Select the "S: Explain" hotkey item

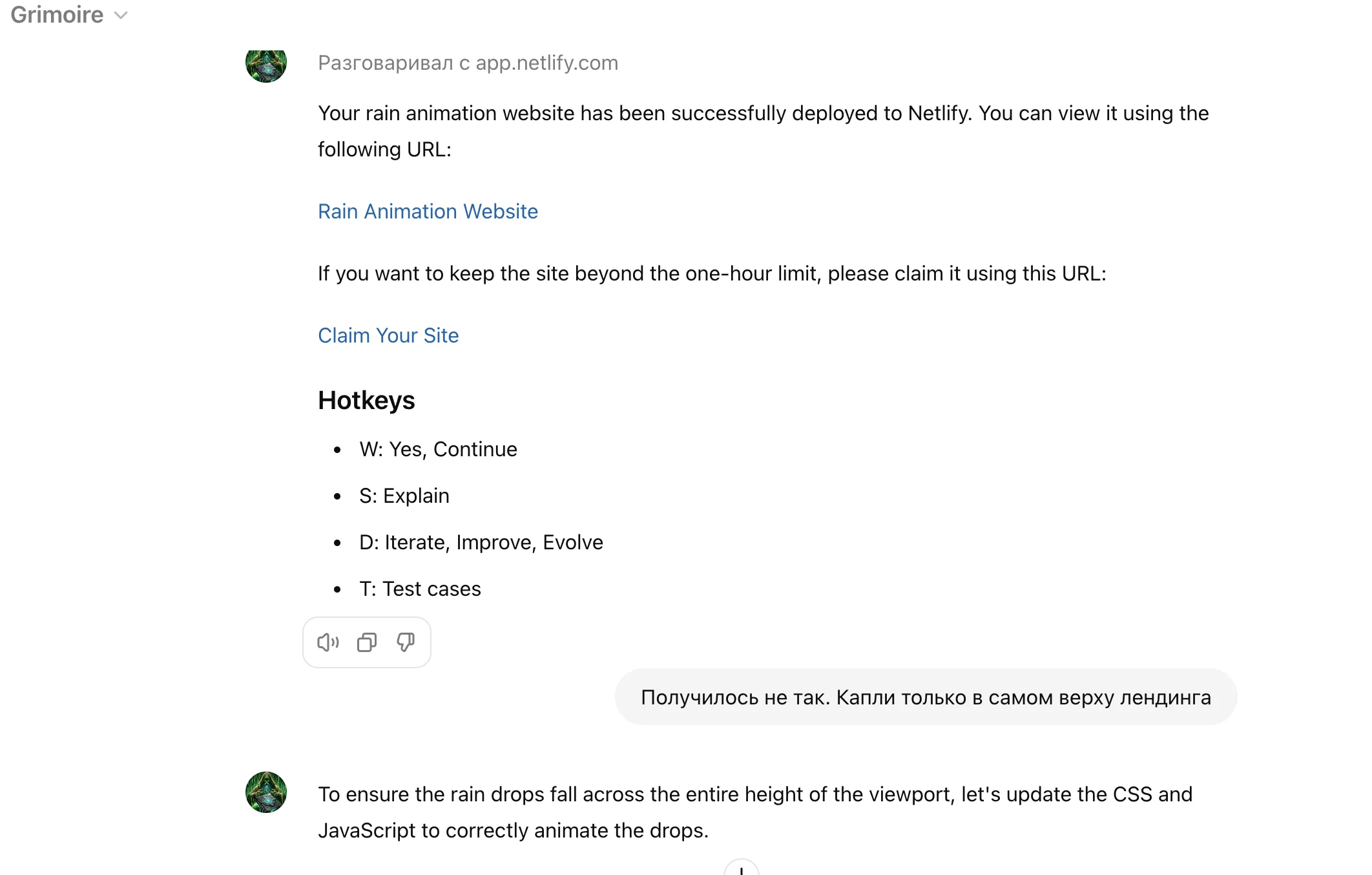(404, 496)
